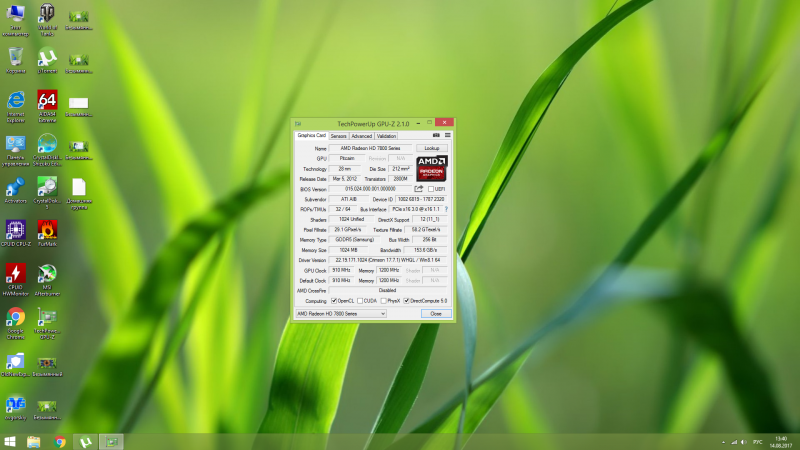The width and height of the screenshot is (800, 450).
Task: Select the Activators desktop shortcut
Action: tap(15, 191)
